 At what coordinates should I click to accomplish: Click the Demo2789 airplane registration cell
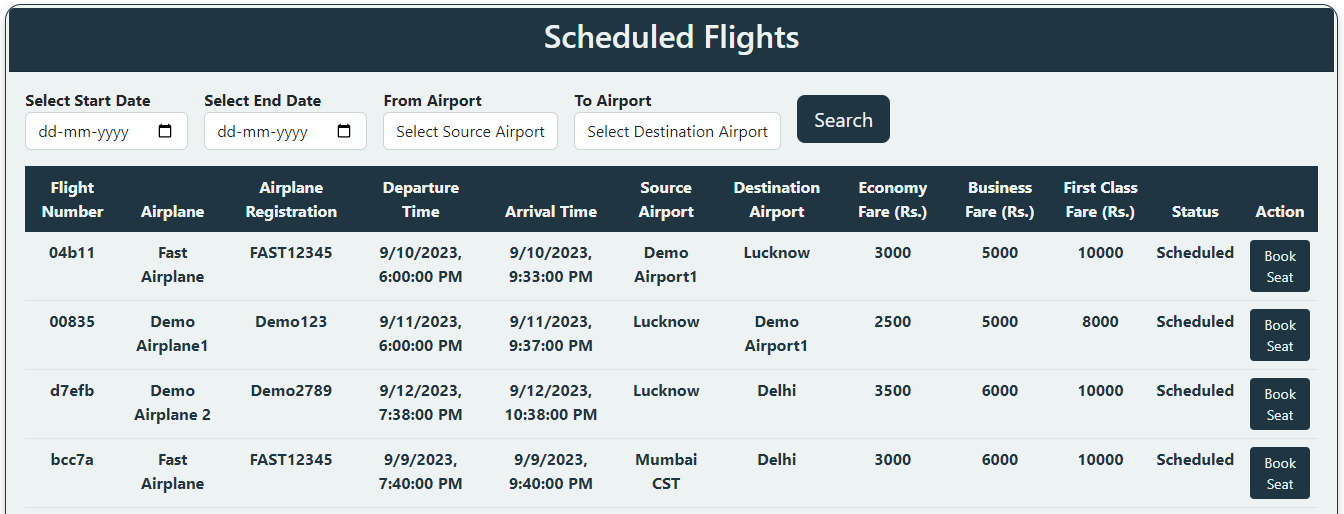291,391
